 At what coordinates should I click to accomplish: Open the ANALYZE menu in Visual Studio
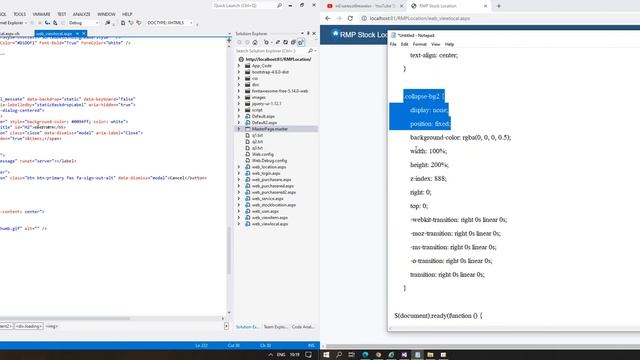pos(81,14)
